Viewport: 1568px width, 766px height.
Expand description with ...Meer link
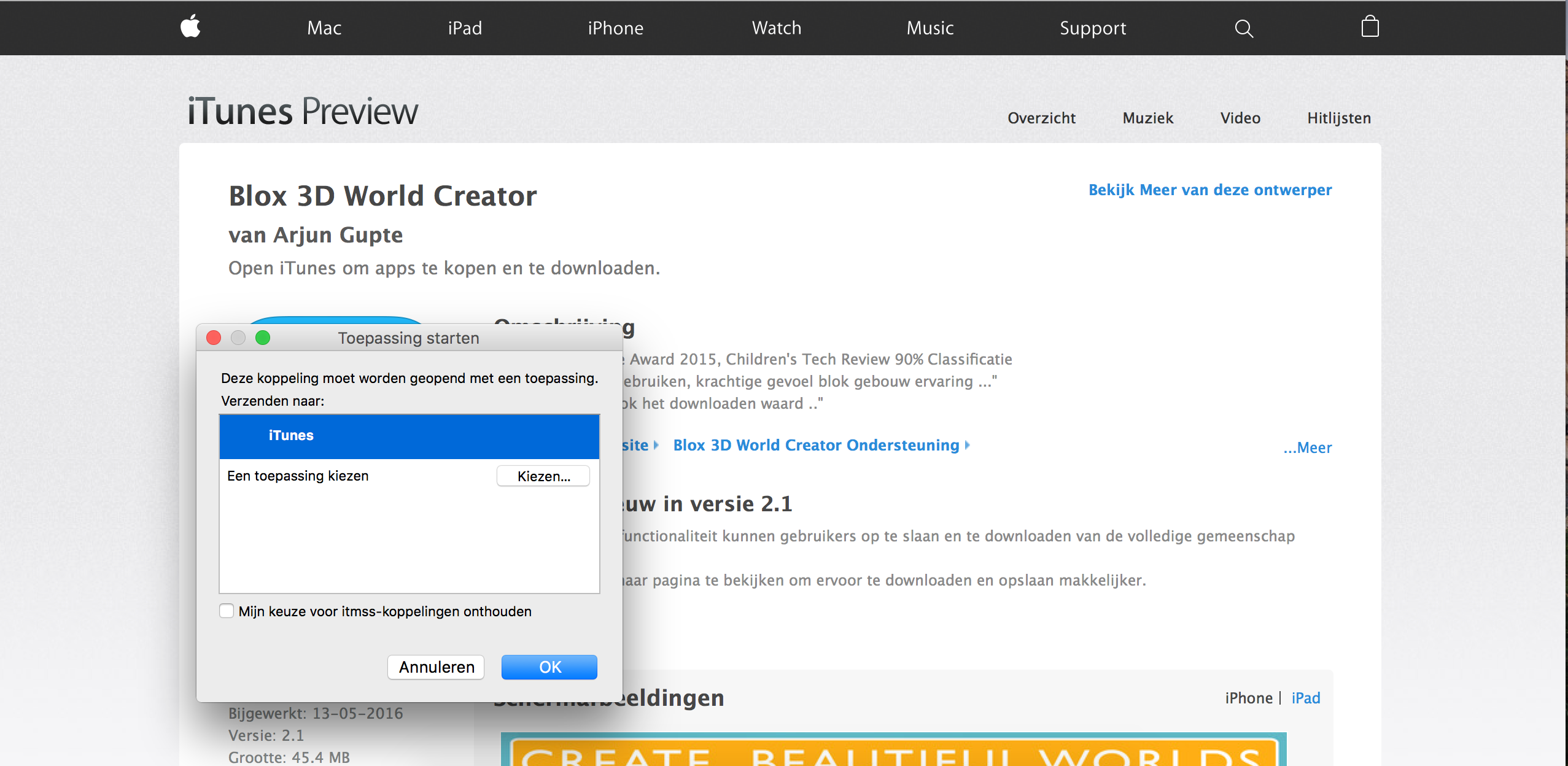click(1308, 447)
